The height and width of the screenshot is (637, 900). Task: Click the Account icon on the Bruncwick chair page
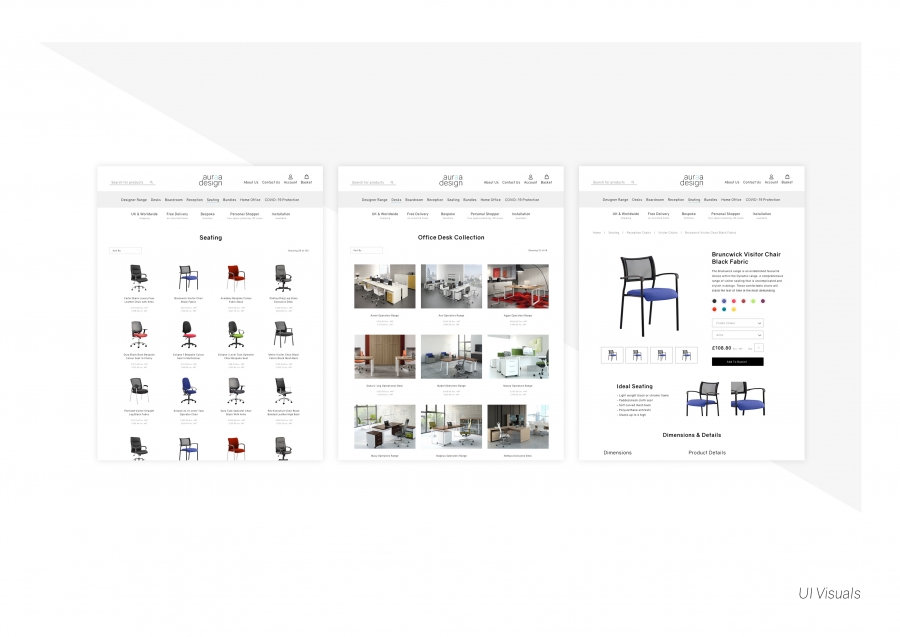[771, 177]
